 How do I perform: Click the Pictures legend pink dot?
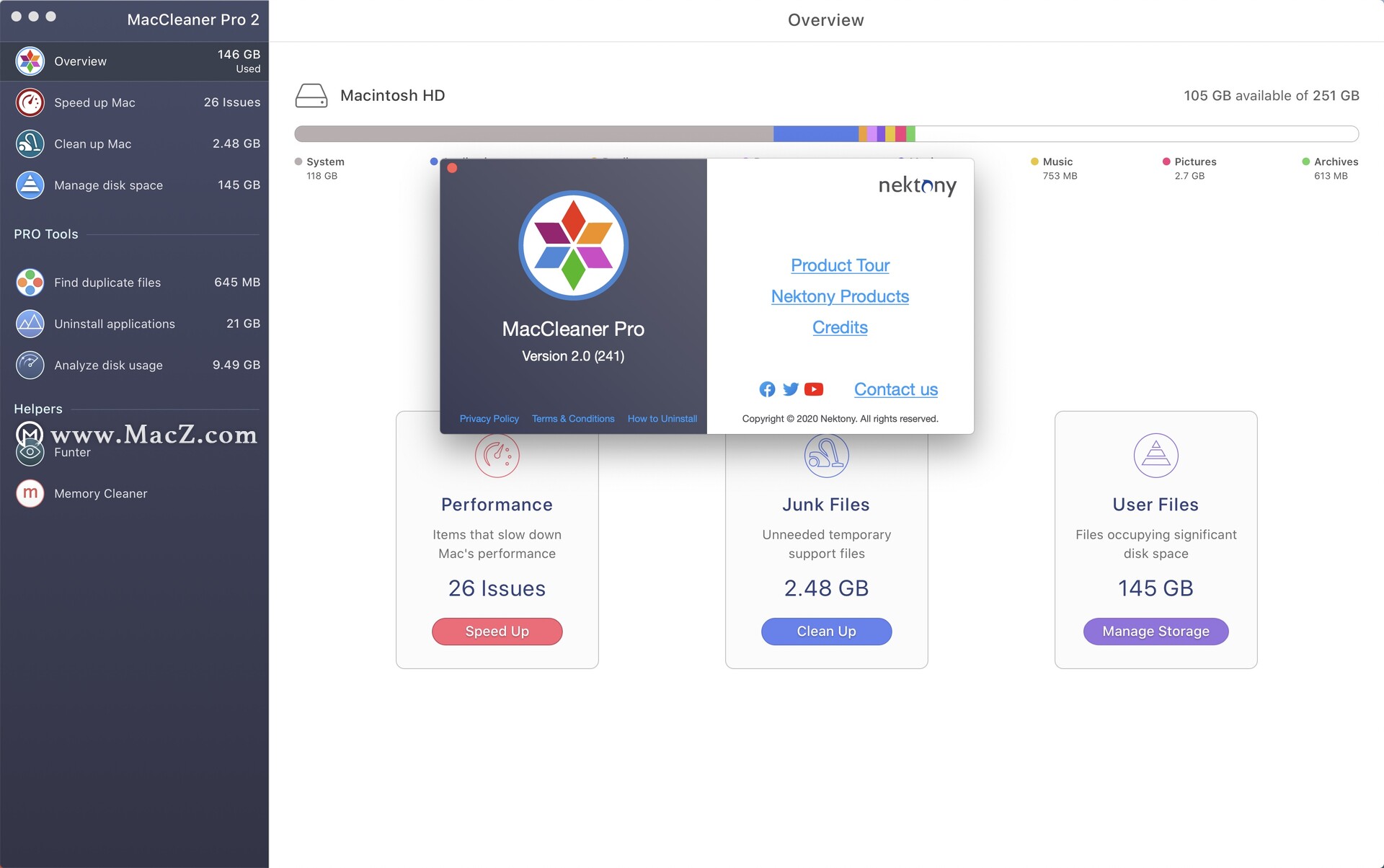click(1166, 161)
